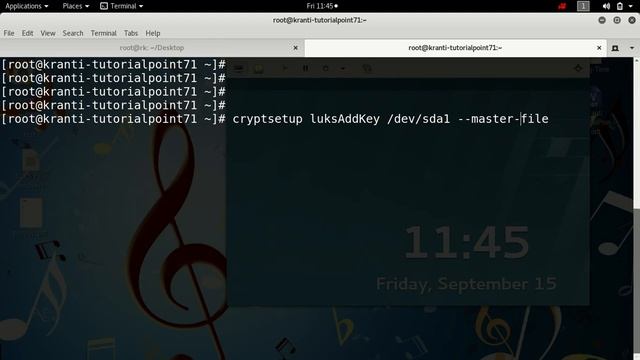The width and height of the screenshot is (640, 360).
Task: Click the new tab icon beside tabs
Action: tap(615, 48)
